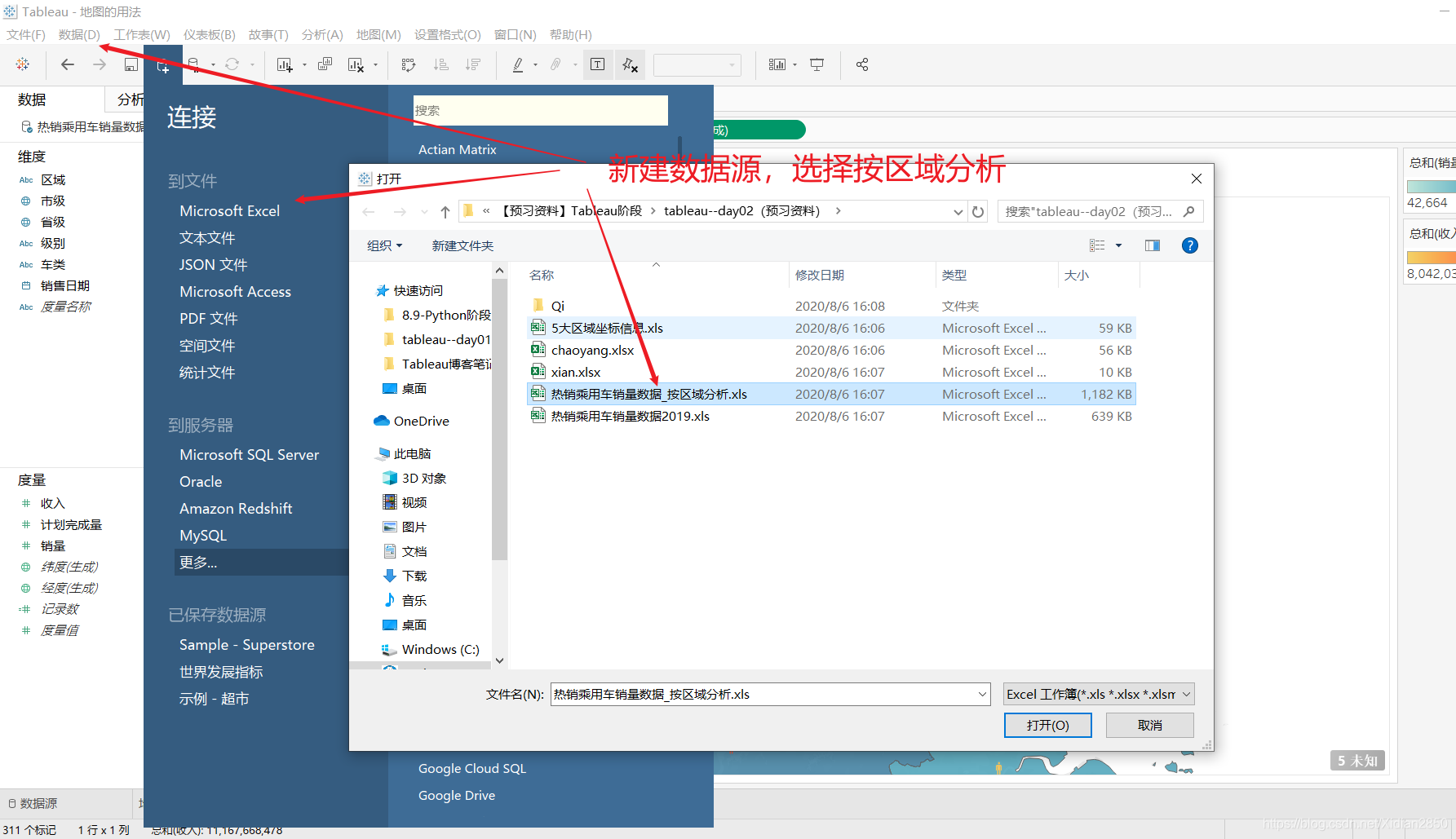Click the redo forward arrow in toolbar
Viewport: 1456px width, 839px height.
100,64
